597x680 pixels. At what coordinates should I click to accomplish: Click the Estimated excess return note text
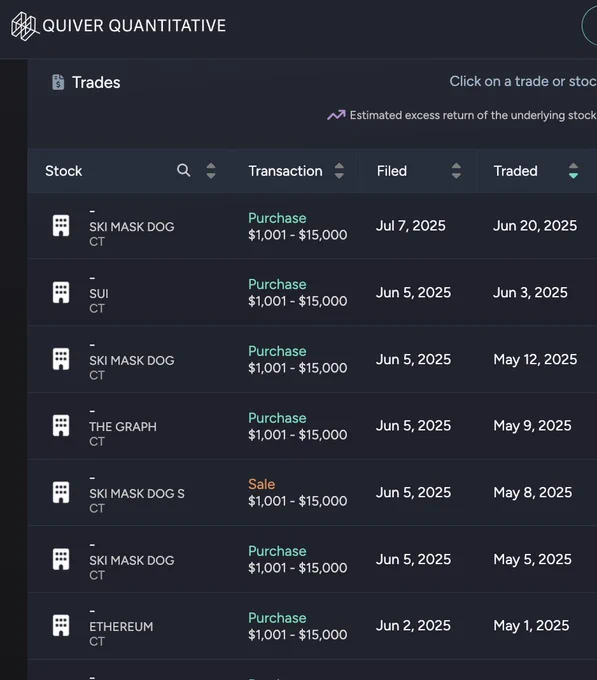pyautogui.click(x=473, y=115)
